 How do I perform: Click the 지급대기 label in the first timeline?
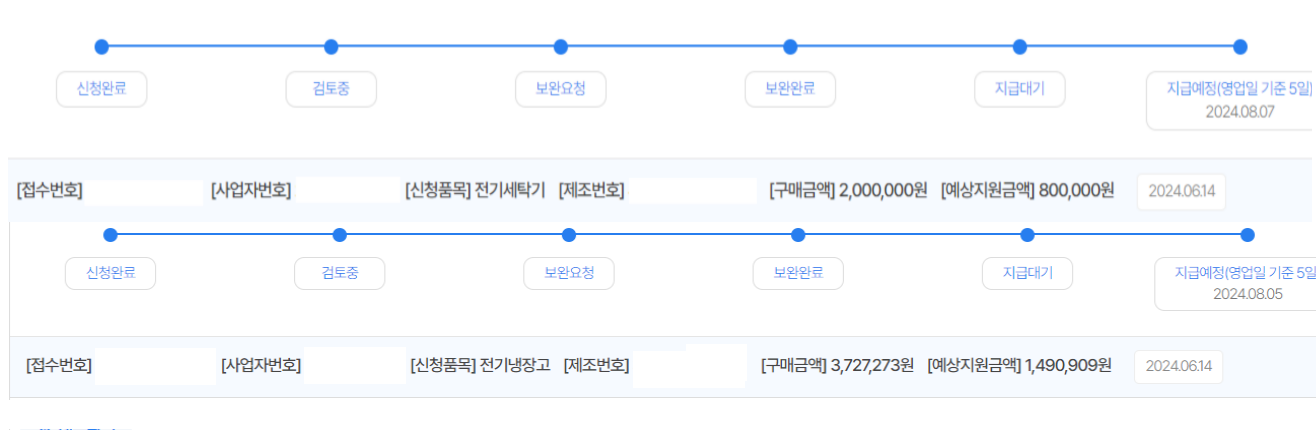coord(1020,89)
